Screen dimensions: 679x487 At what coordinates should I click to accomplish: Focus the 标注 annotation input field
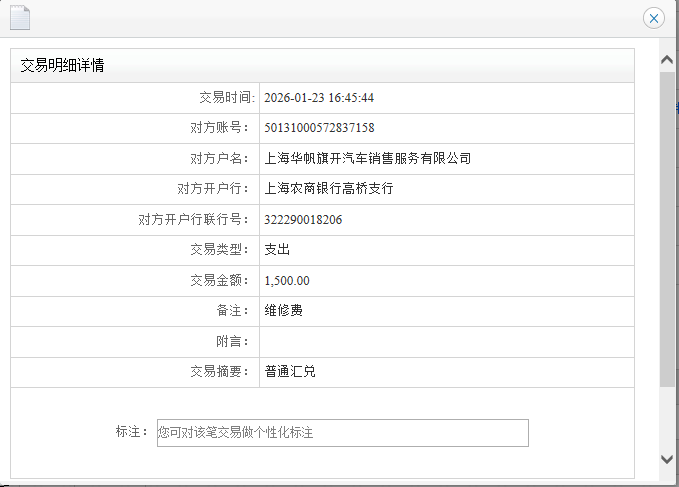[342, 433]
